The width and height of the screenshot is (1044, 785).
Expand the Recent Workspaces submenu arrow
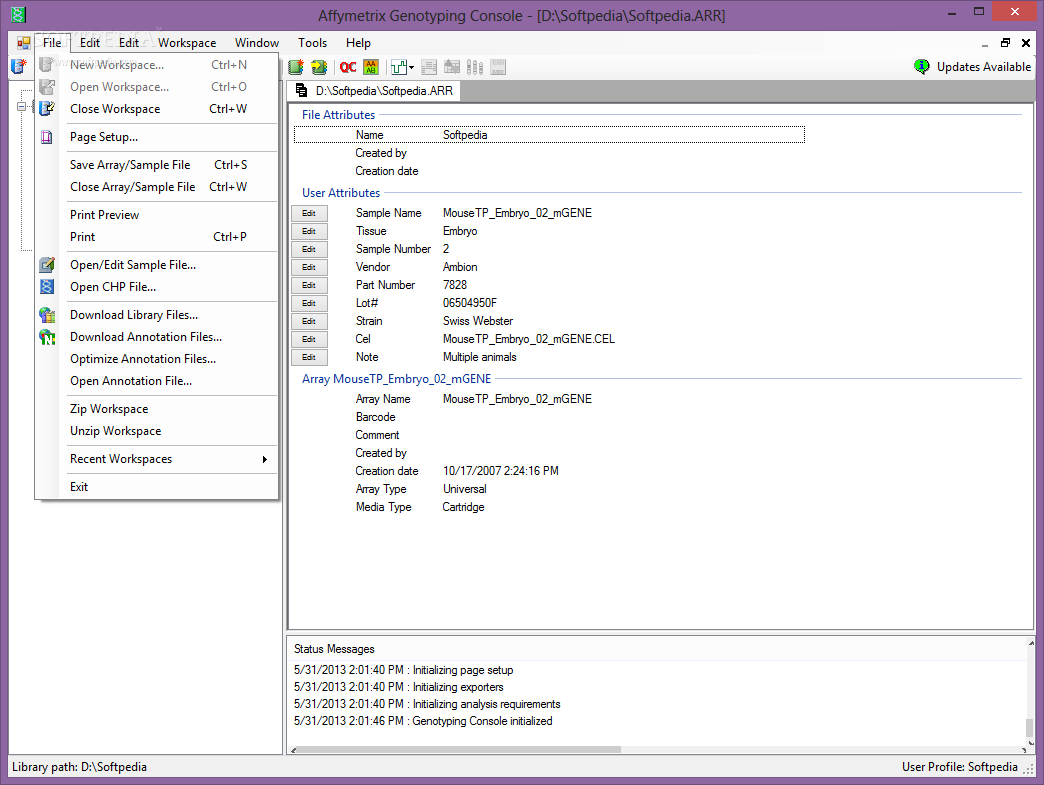[265, 459]
